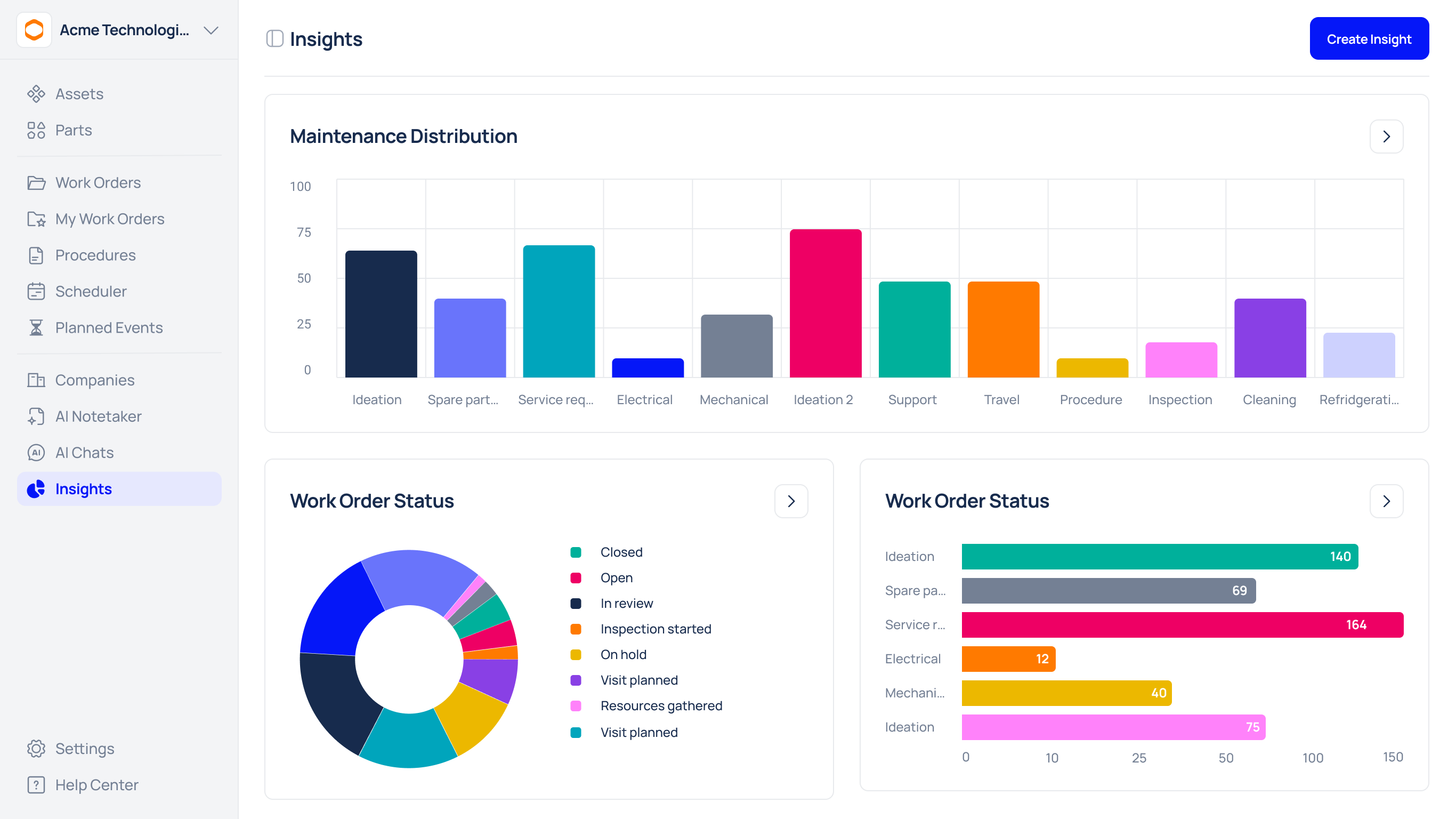Image resolution: width=1456 pixels, height=819 pixels.
Task: Click the Planned Events hourglass icon
Action: point(36,327)
